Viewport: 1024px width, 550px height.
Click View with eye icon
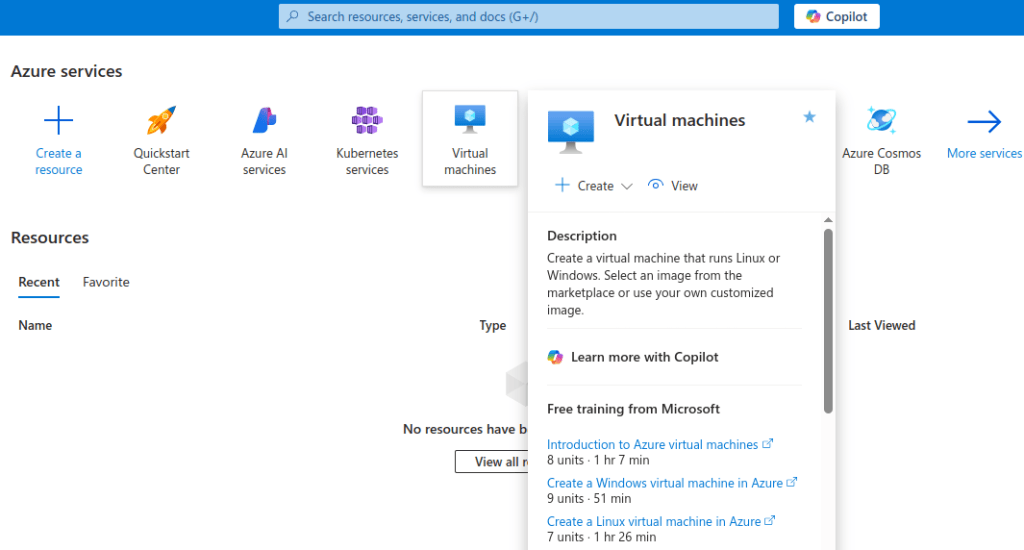(673, 186)
